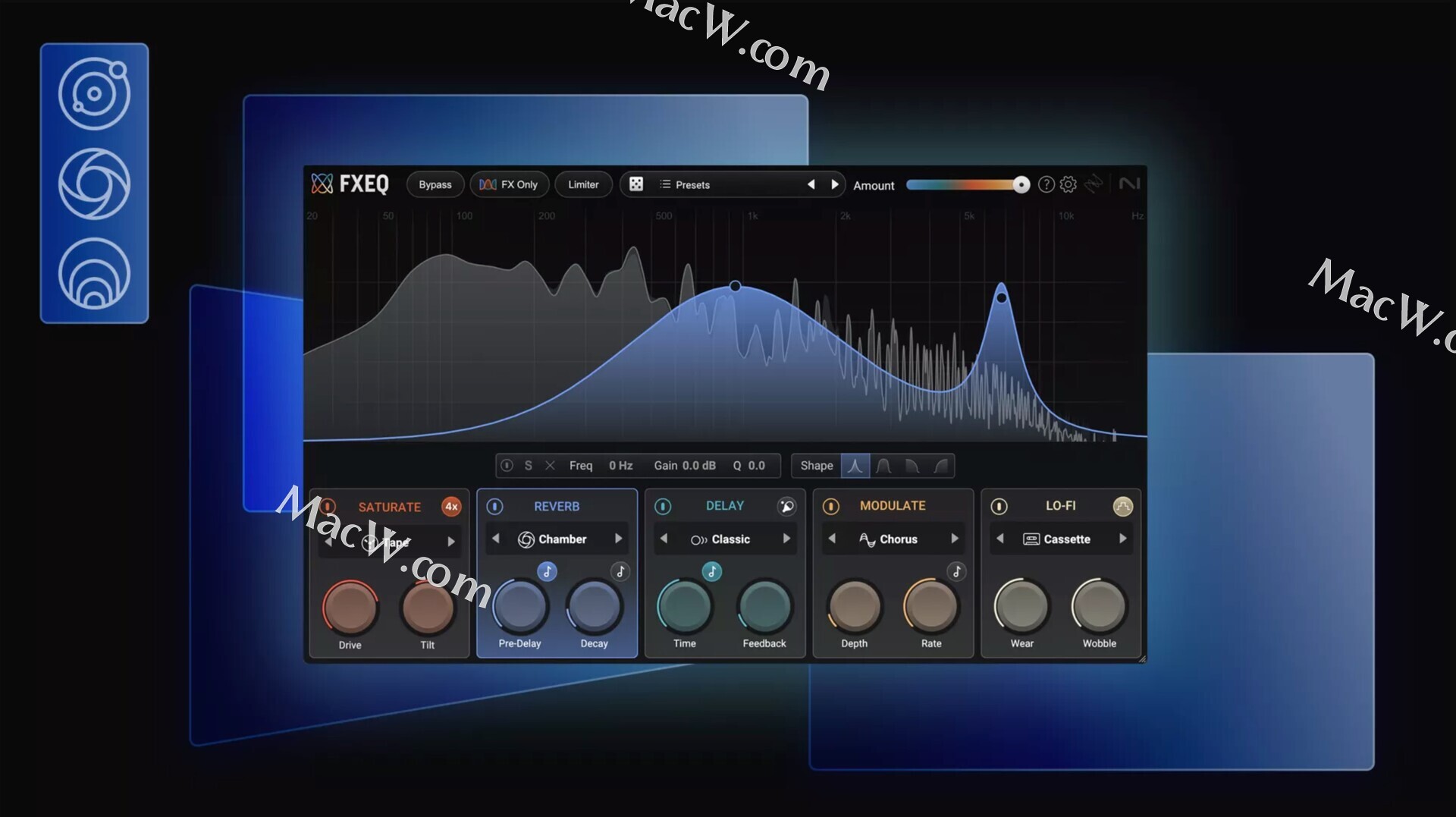The height and width of the screenshot is (817, 1456).
Task: Open the help question mark icon
Action: pyautogui.click(x=1046, y=184)
